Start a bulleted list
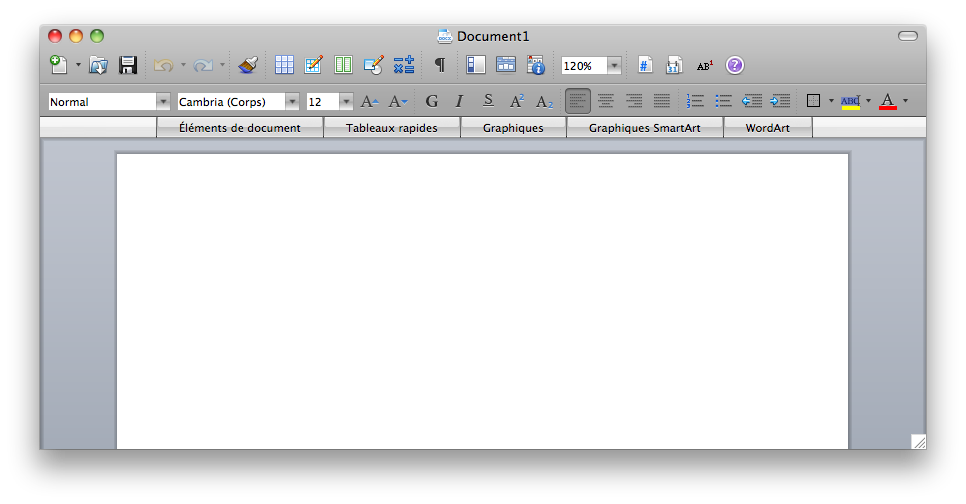The image size is (966, 504). pos(723,100)
